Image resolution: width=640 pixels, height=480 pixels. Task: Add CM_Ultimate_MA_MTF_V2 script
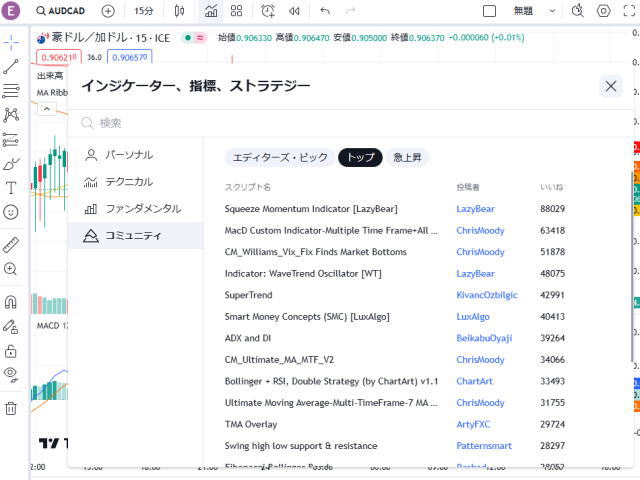point(279,360)
